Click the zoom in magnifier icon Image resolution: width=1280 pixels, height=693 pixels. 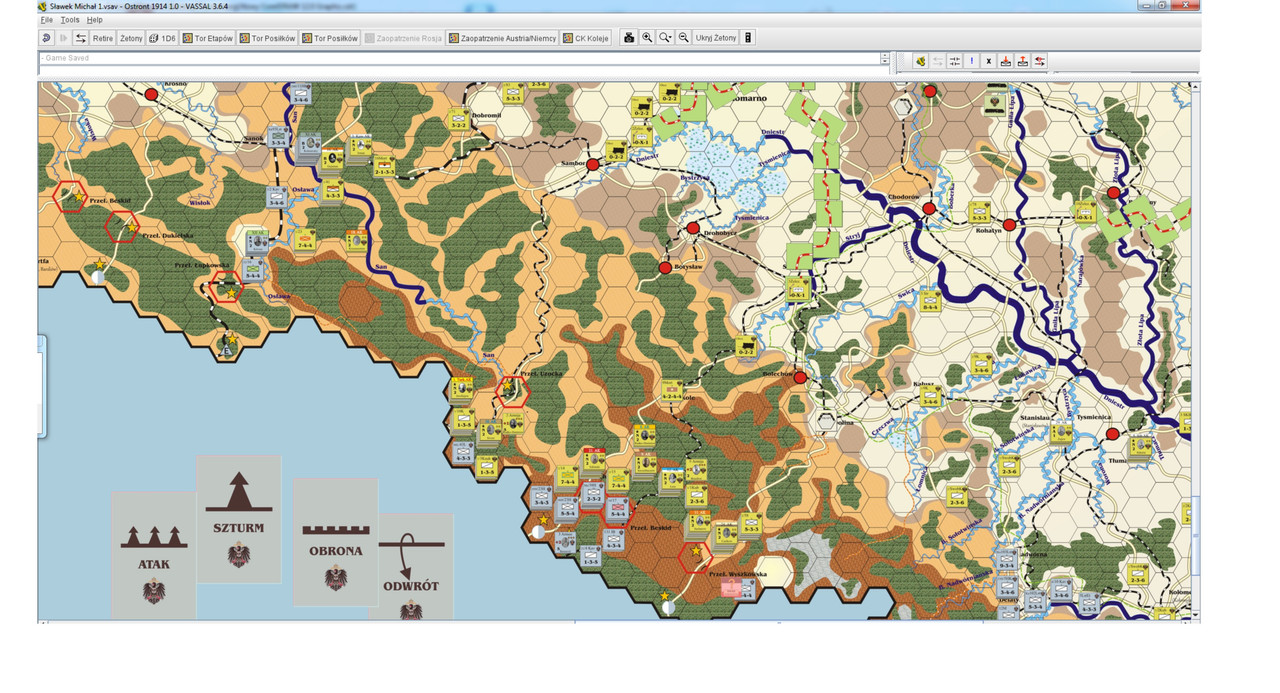[x=647, y=38]
